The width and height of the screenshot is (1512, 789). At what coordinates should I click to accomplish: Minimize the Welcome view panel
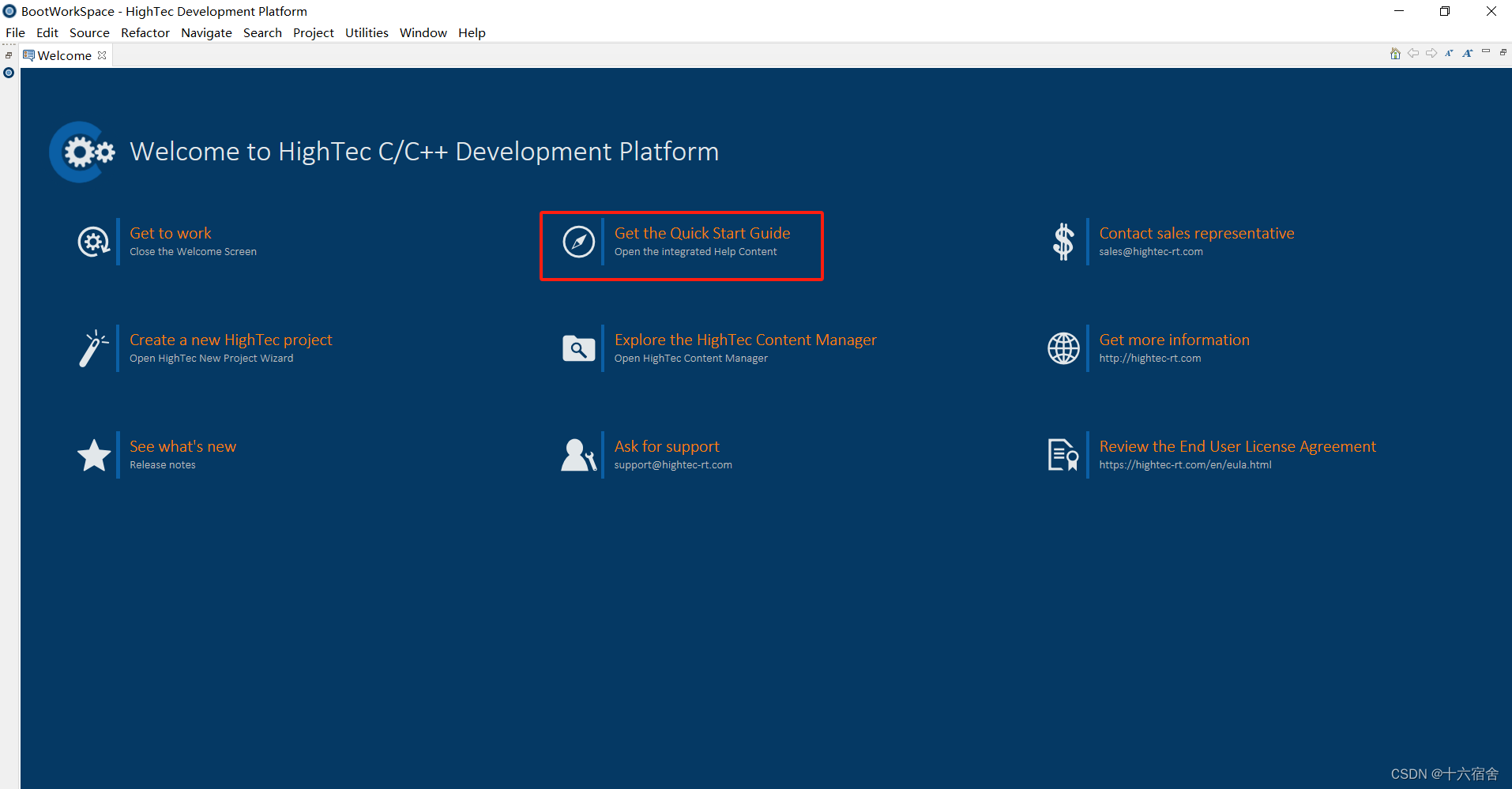[1486, 52]
